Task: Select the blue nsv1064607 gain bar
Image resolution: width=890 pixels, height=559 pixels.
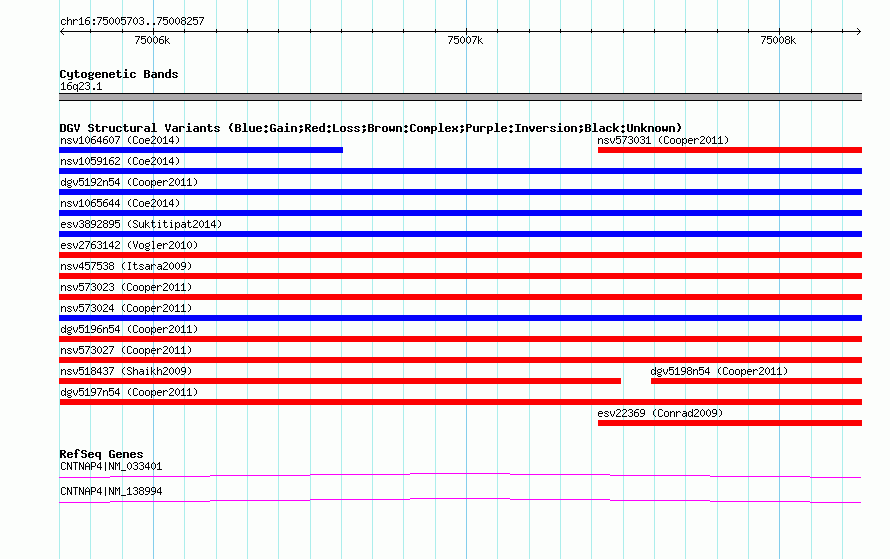Action: point(201,150)
